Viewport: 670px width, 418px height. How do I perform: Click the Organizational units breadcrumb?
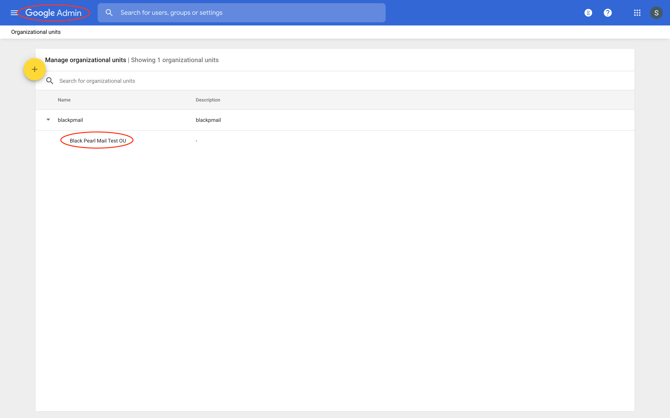[36, 32]
